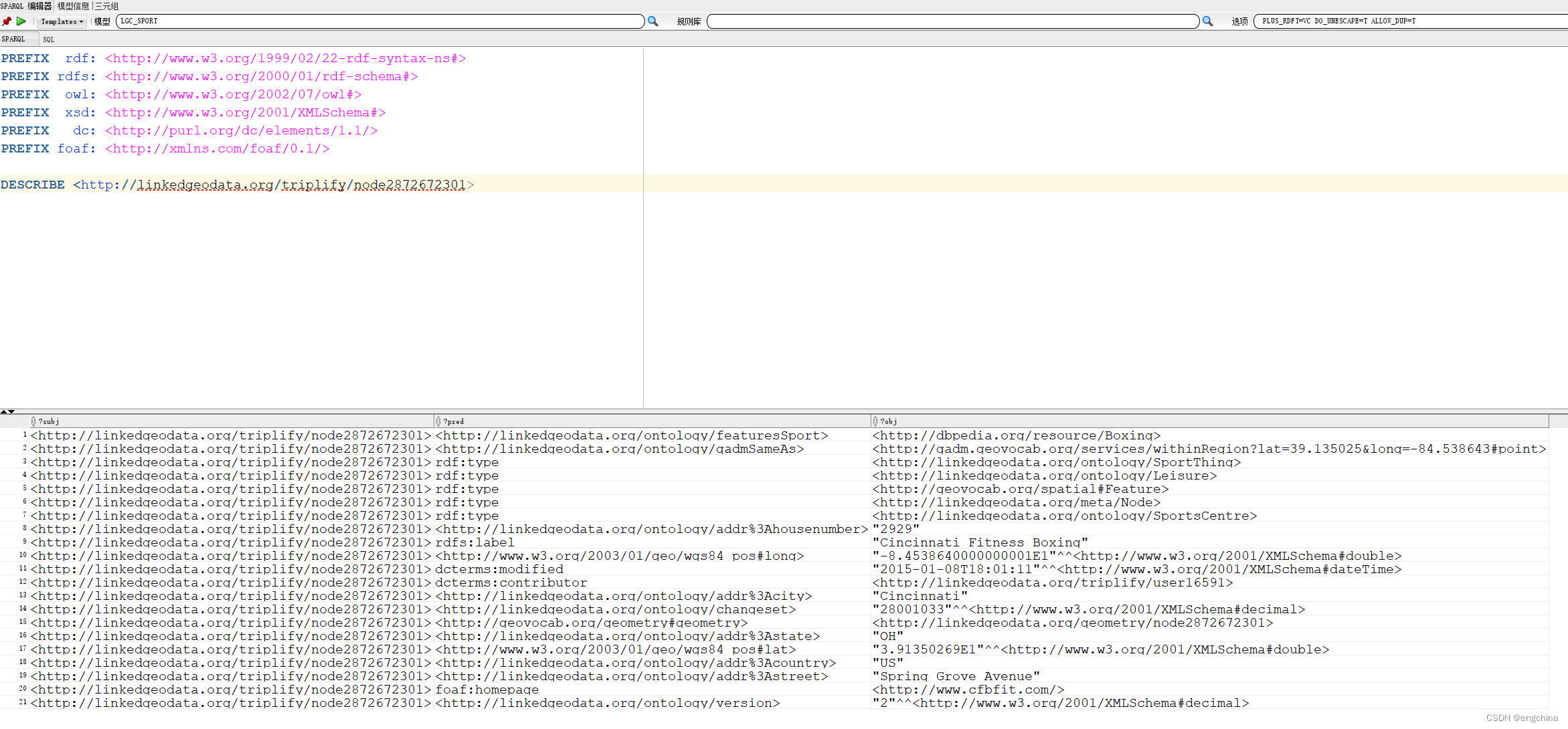Sort by the ?subj column header
Image resolution: width=1568 pixels, height=729 pixels.
tap(232, 421)
